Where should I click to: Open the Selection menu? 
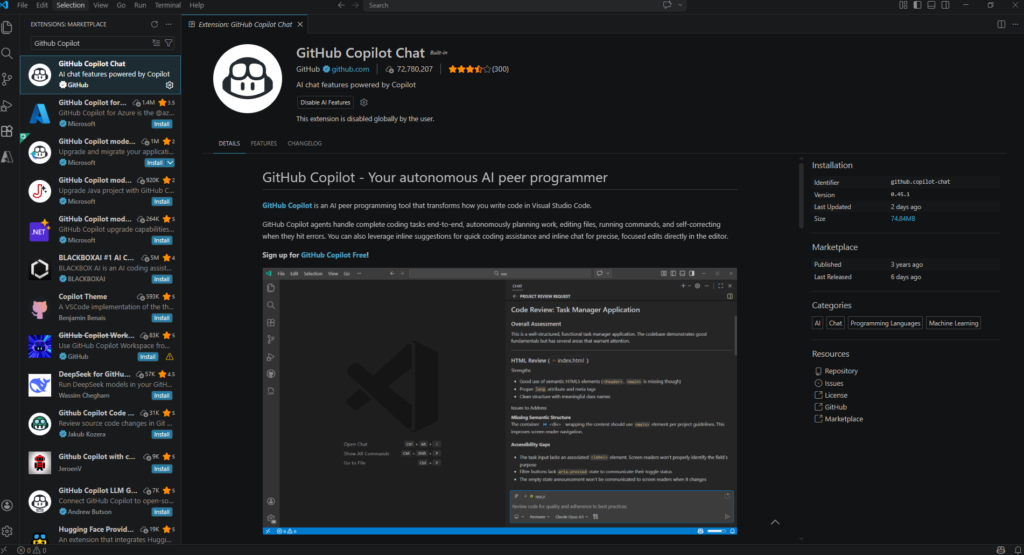[x=71, y=5]
